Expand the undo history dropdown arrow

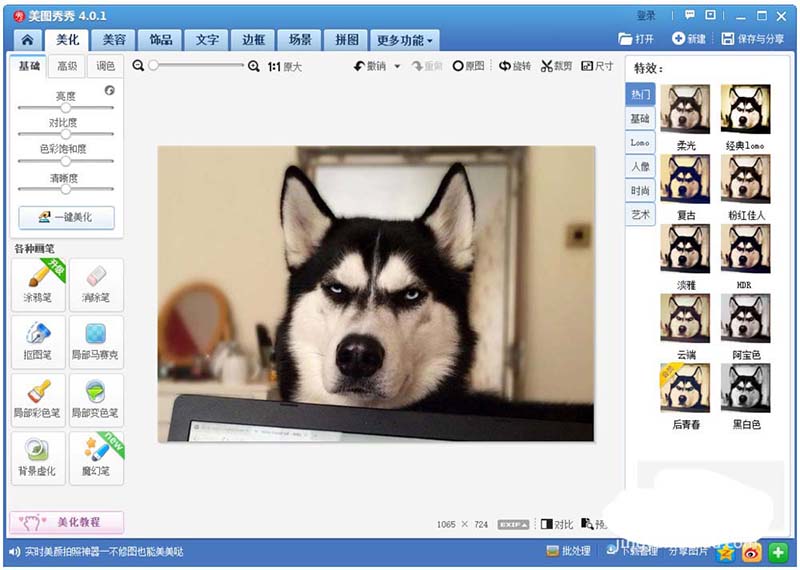(397, 66)
